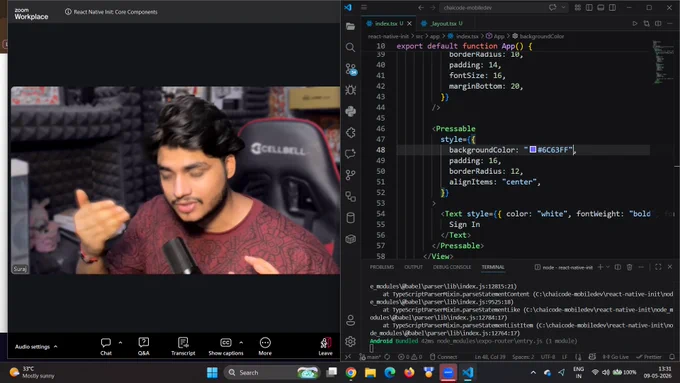Switch to the index.tsx editor tab
The height and width of the screenshot is (383, 680).
tap(389, 23)
